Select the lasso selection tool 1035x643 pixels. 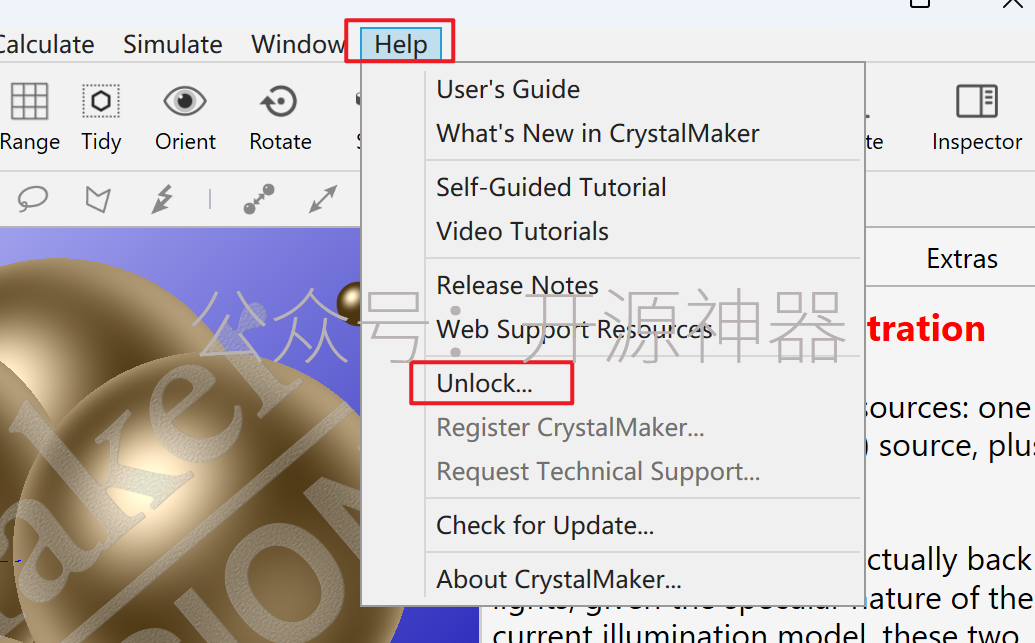click(x=32, y=198)
